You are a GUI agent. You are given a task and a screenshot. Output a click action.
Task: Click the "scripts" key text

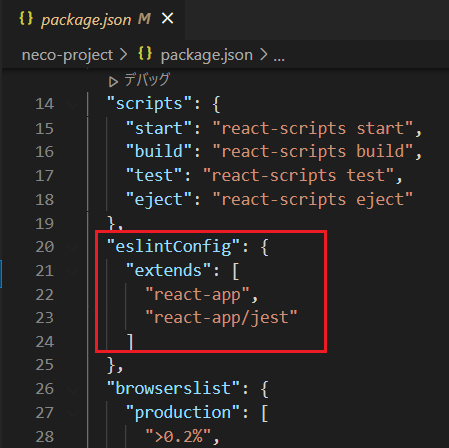click(x=149, y=104)
